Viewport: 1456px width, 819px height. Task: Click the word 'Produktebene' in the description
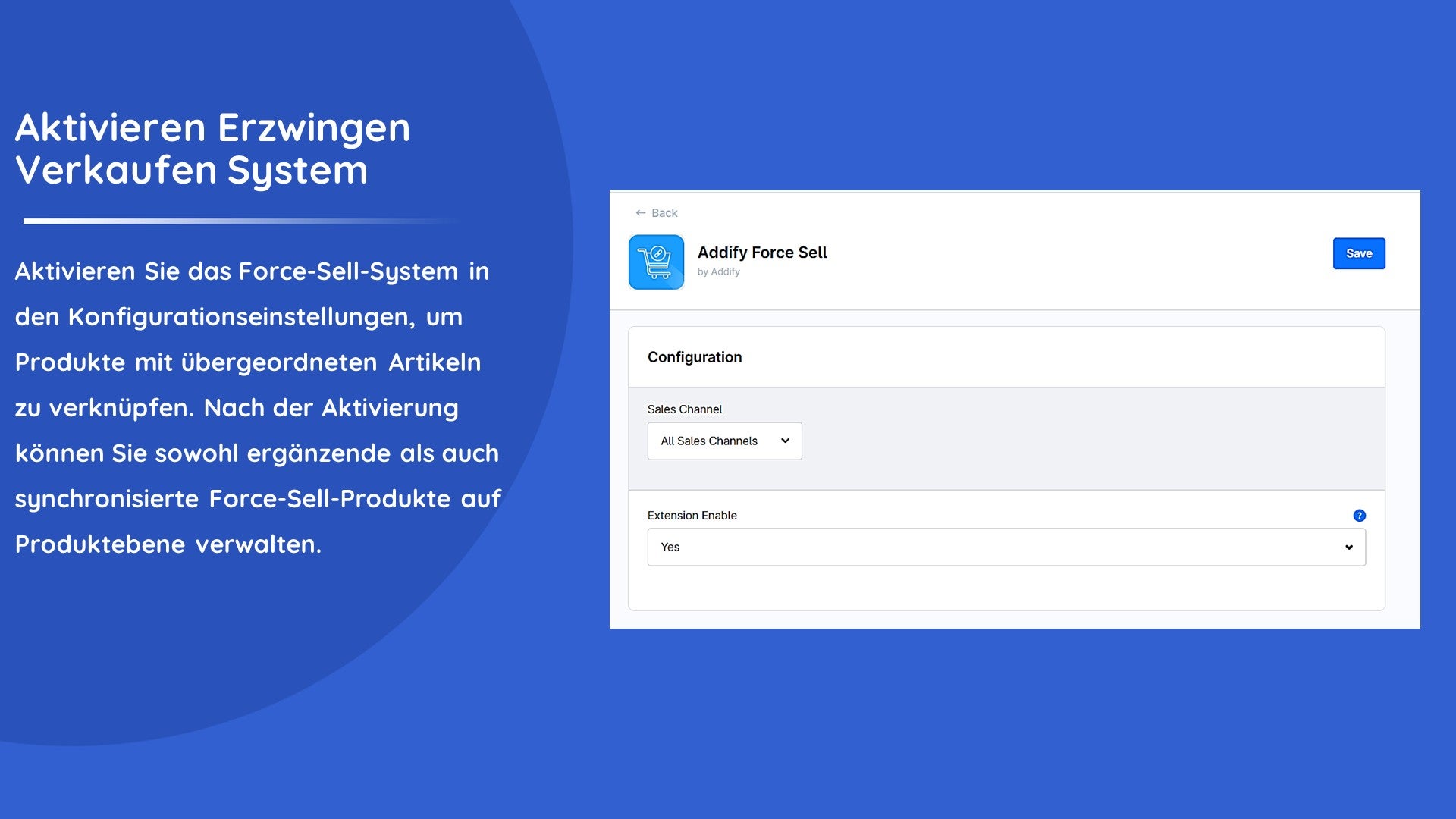[100, 544]
